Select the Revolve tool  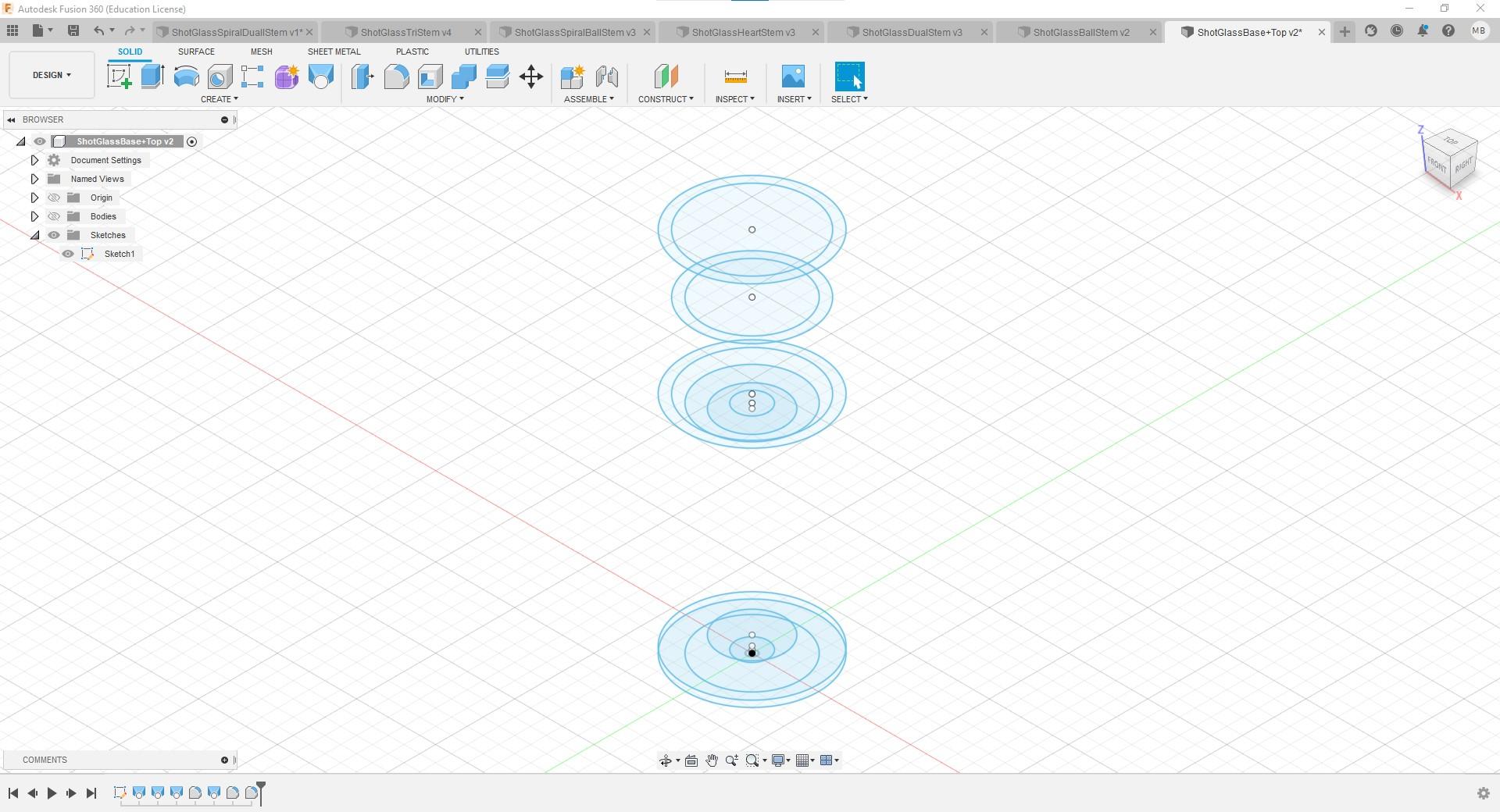[186, 77]
